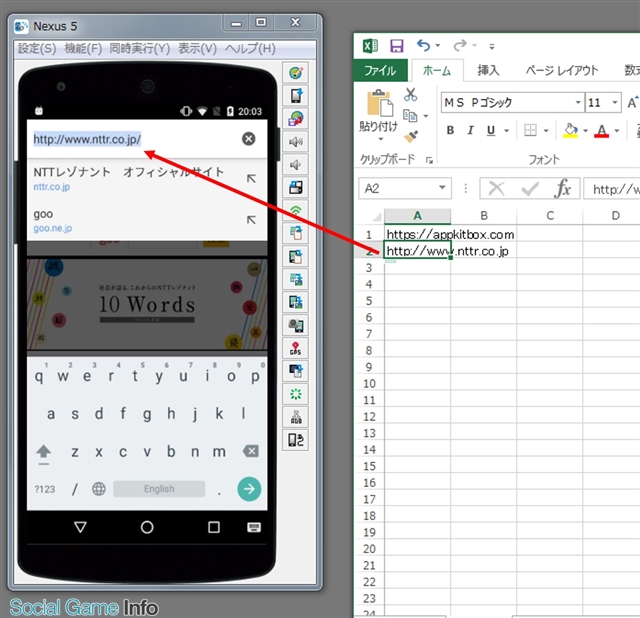The width and height of the screenshot is (640, 618).
Task: Expand the Name Box A2 dropdown
Action: 442,188
